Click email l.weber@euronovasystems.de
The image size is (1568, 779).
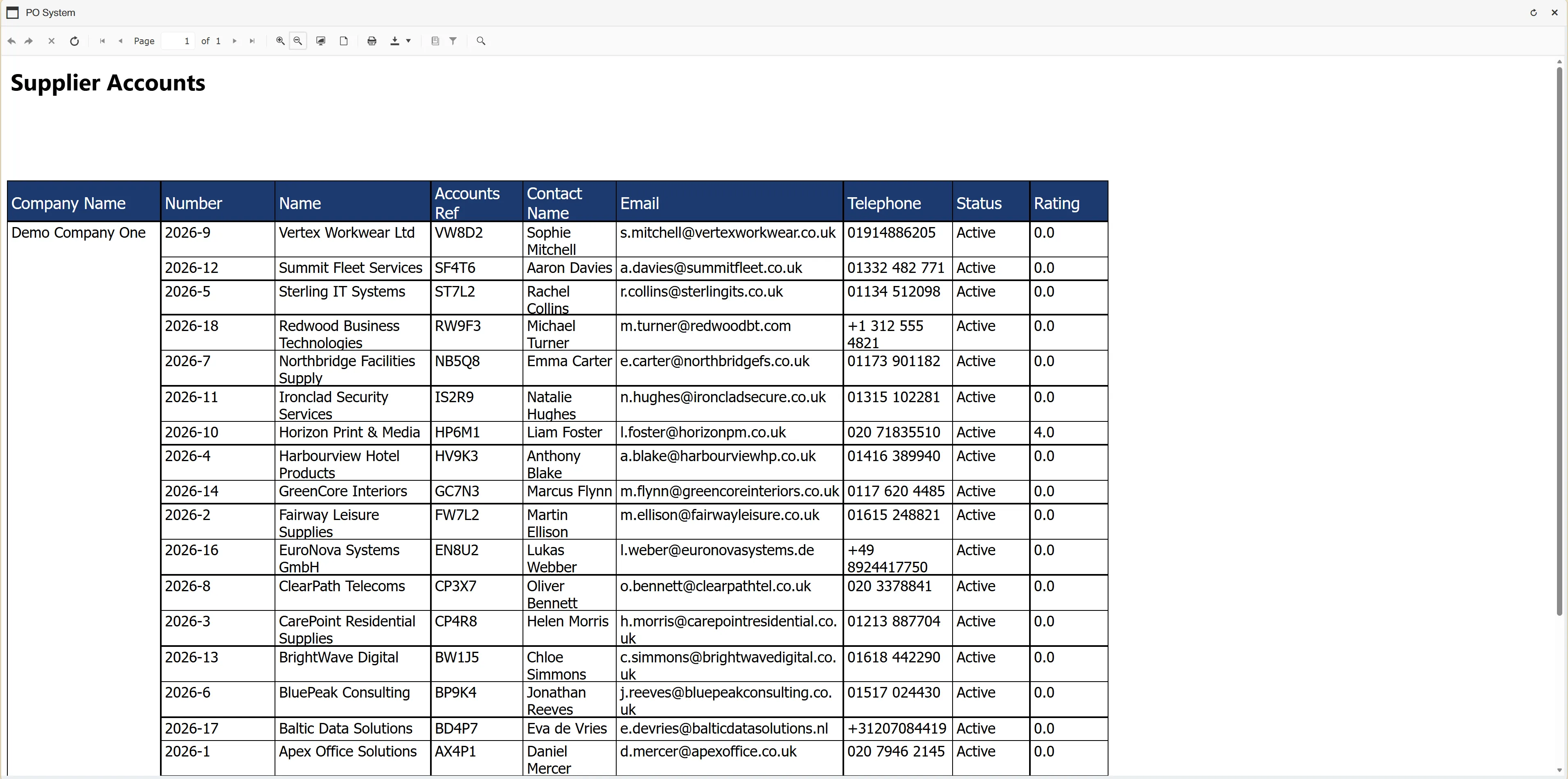[x=717, y=550]
